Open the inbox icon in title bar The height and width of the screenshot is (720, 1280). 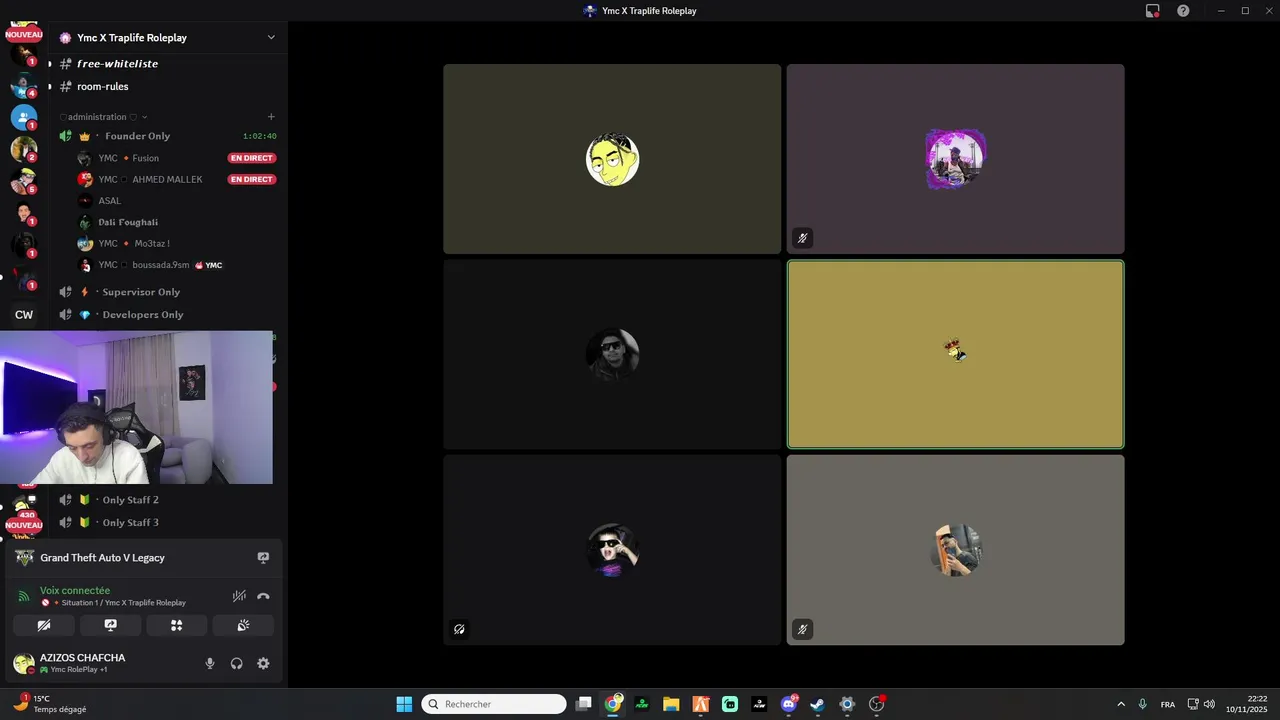click(1153, 11)
